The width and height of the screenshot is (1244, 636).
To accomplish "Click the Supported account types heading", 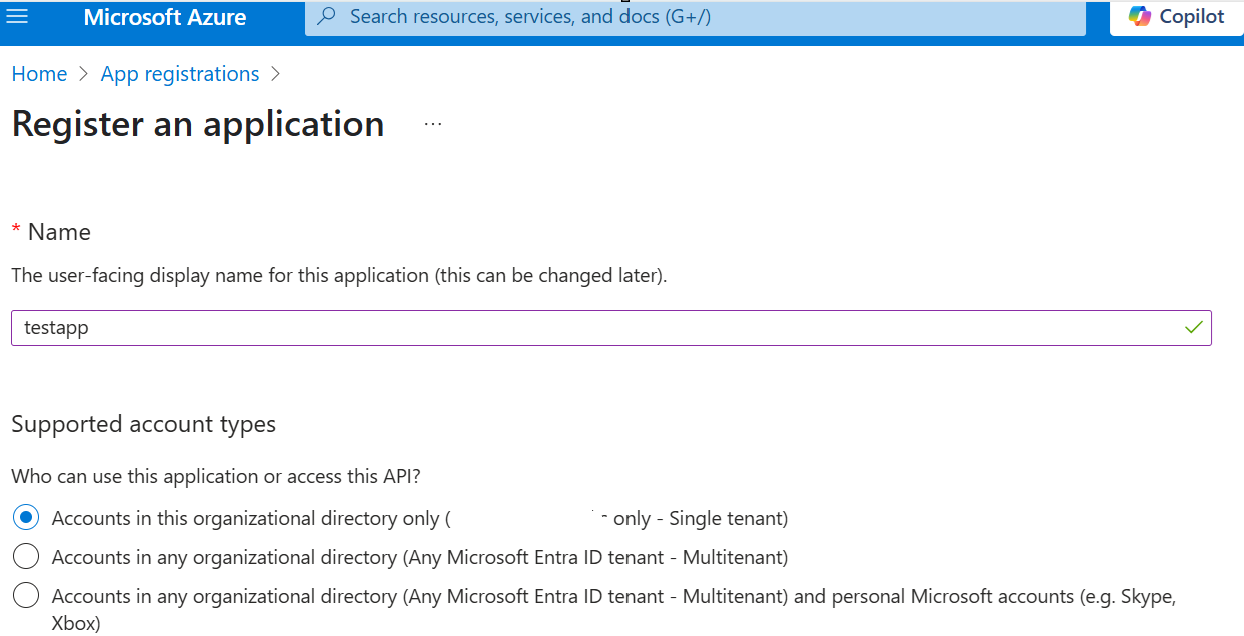I will [143, 424].
